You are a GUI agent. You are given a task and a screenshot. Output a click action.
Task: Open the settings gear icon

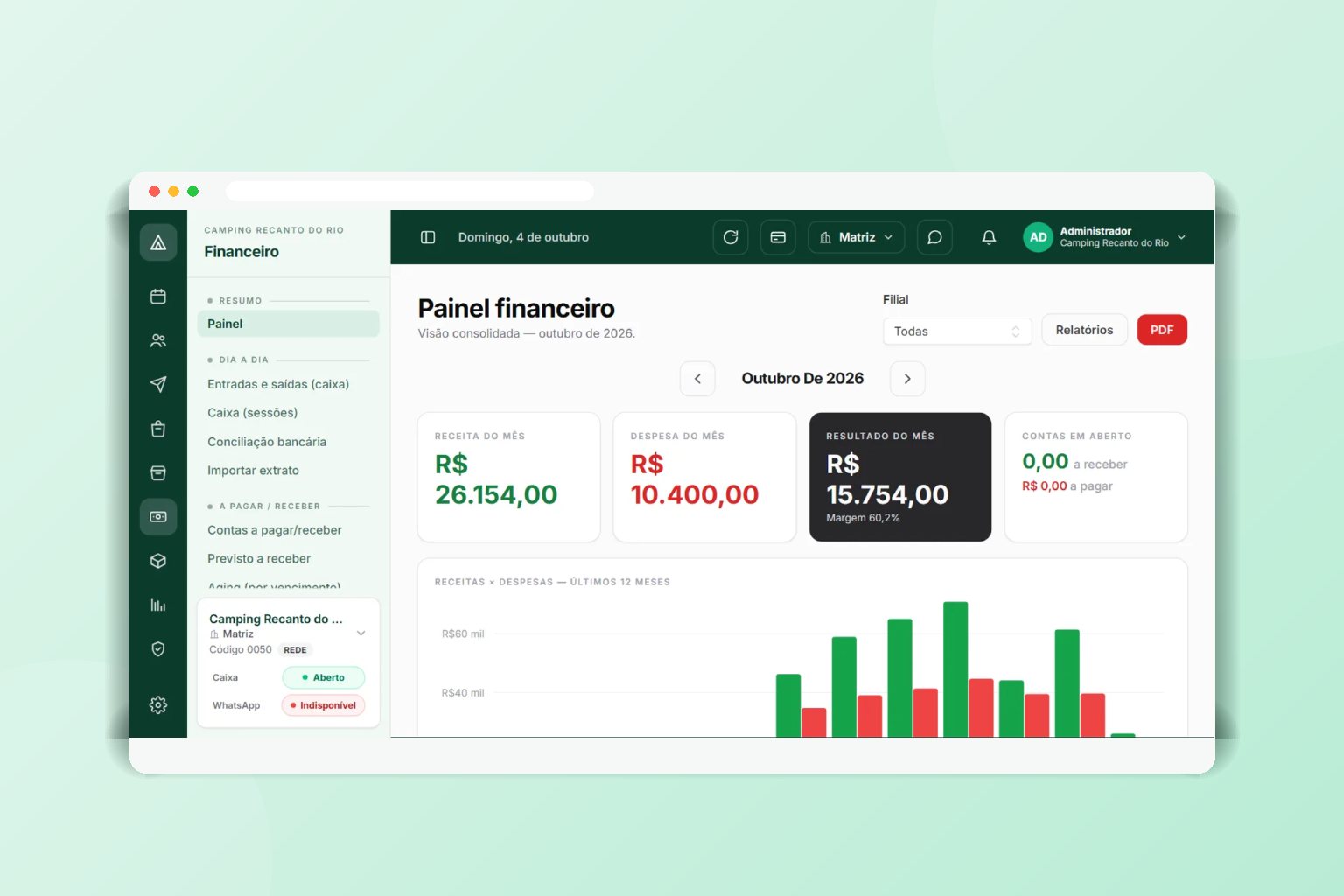(x=158, y=704)
